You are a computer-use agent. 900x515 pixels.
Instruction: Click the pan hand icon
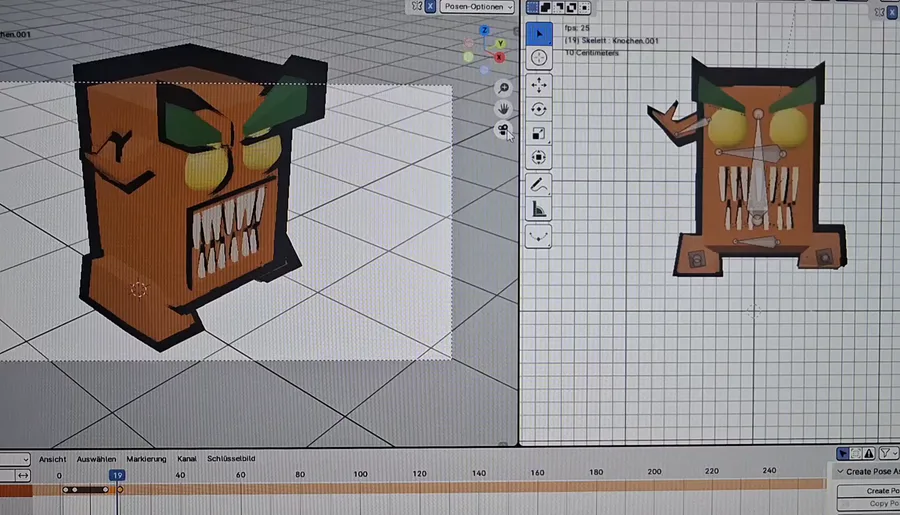pyautogui.click(x=503, y=109)
